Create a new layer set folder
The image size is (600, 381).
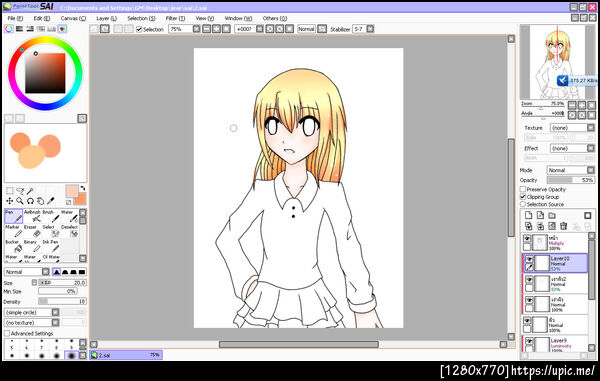click(x=552, y=215)
